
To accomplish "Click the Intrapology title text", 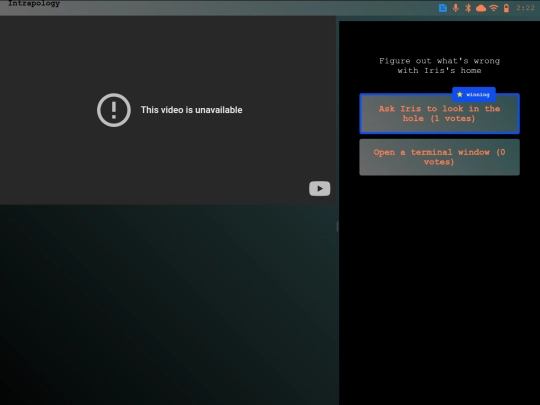I will [x=34, y=4].
